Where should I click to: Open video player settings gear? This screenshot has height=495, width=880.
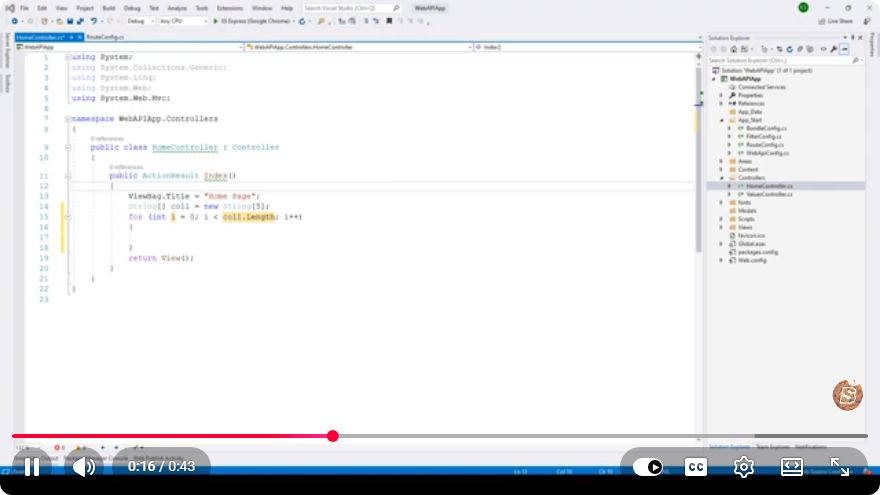(x=744, y=467)
